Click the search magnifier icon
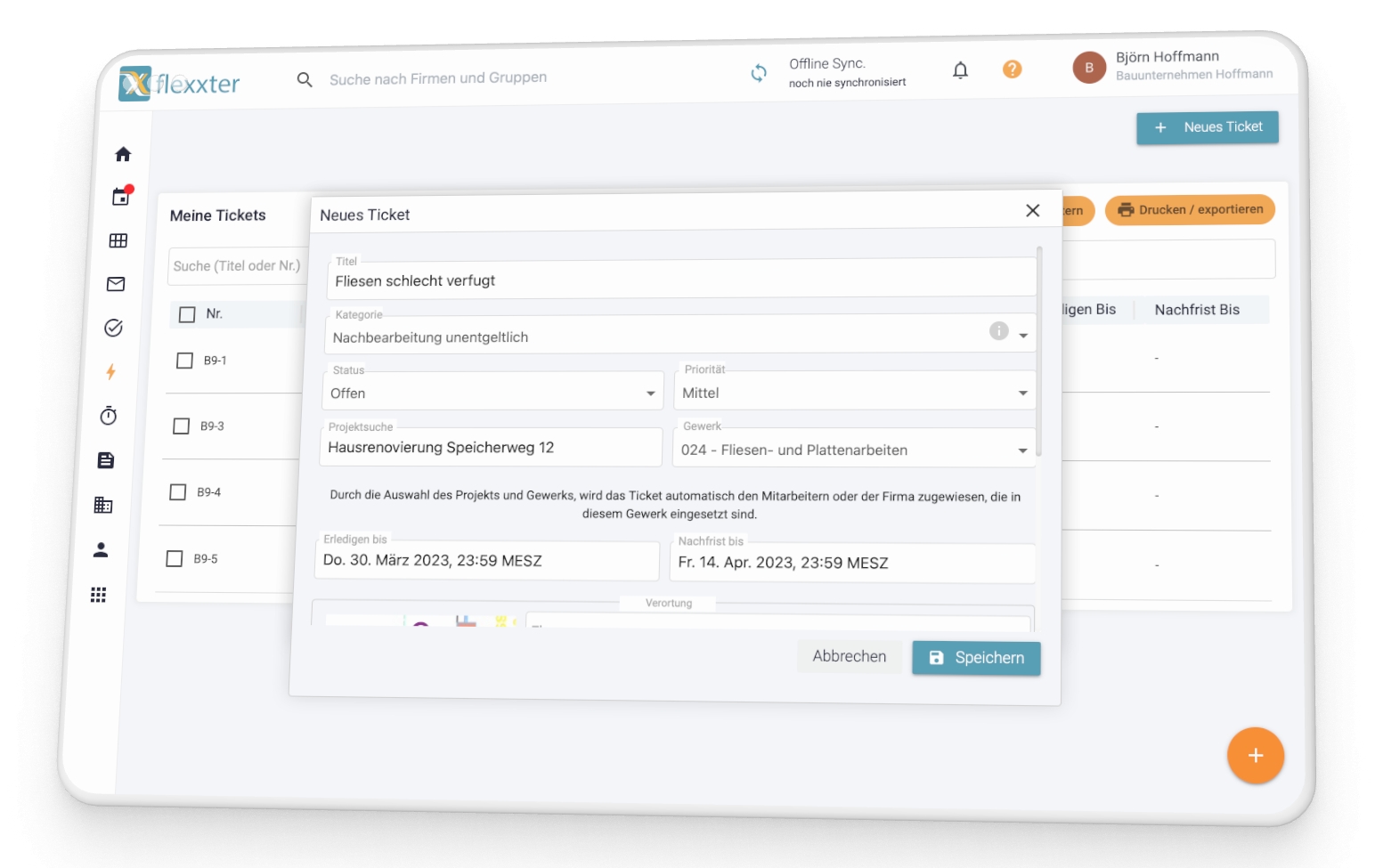Screen dimensions: 1375x868 coord(305,80)
